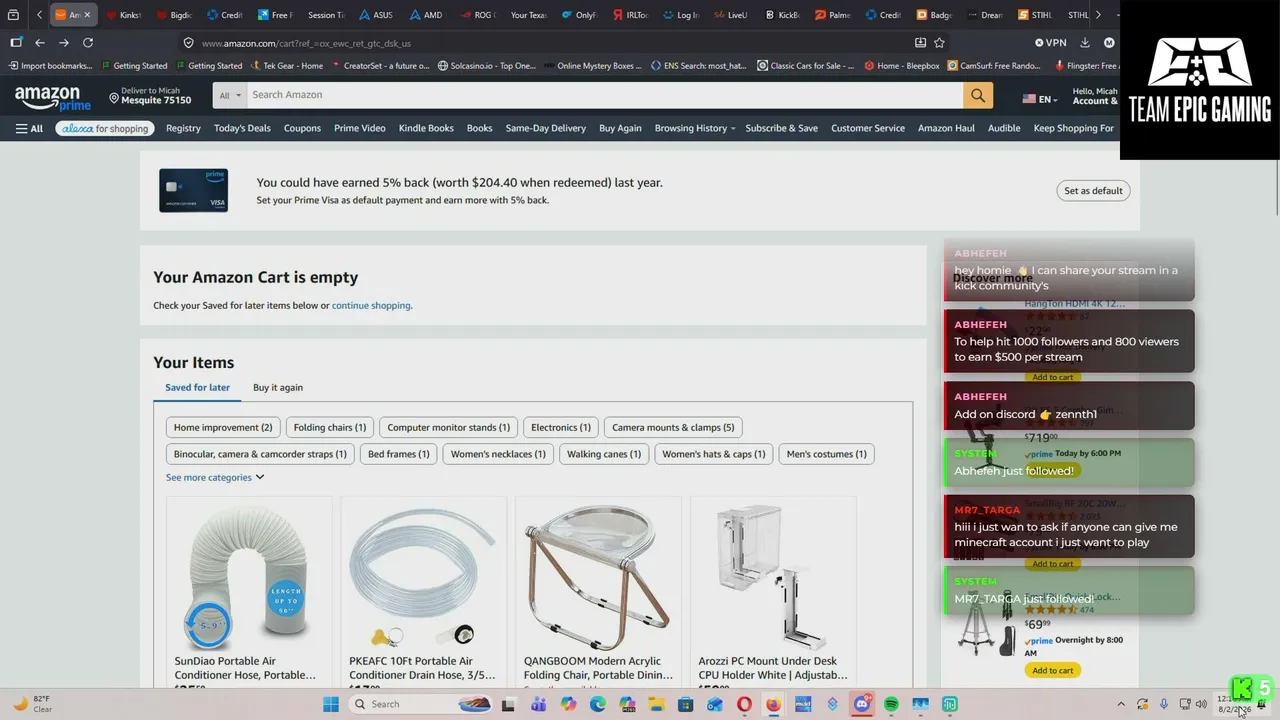Image resolution: width=1280 pixels, height=720 pixels.
Task: Click the microphone icon in system tray
Action: (x=1163, y=704)
